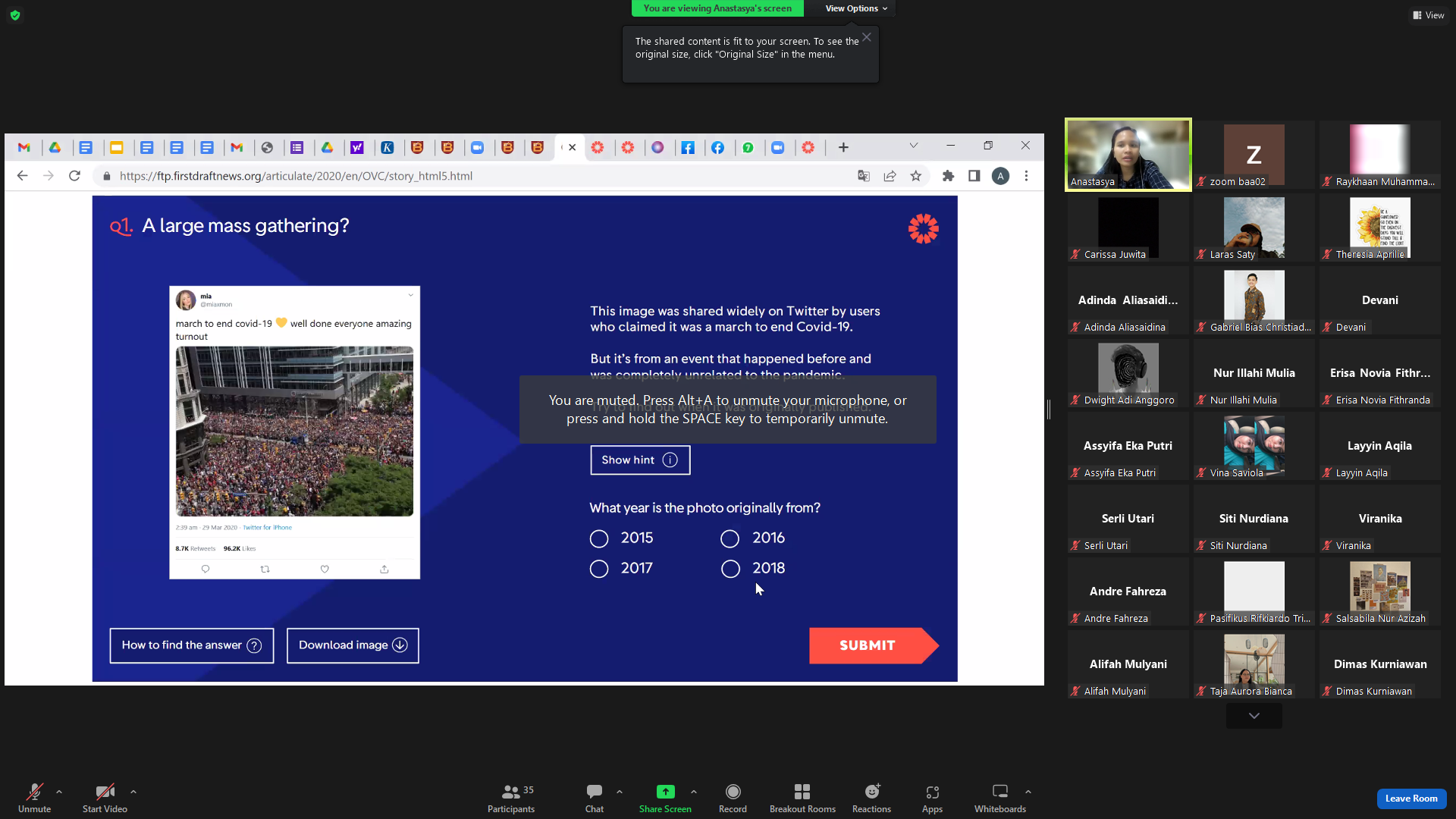Go back in the shared browser
1456x819 pixels.
(x=22, y=176)
